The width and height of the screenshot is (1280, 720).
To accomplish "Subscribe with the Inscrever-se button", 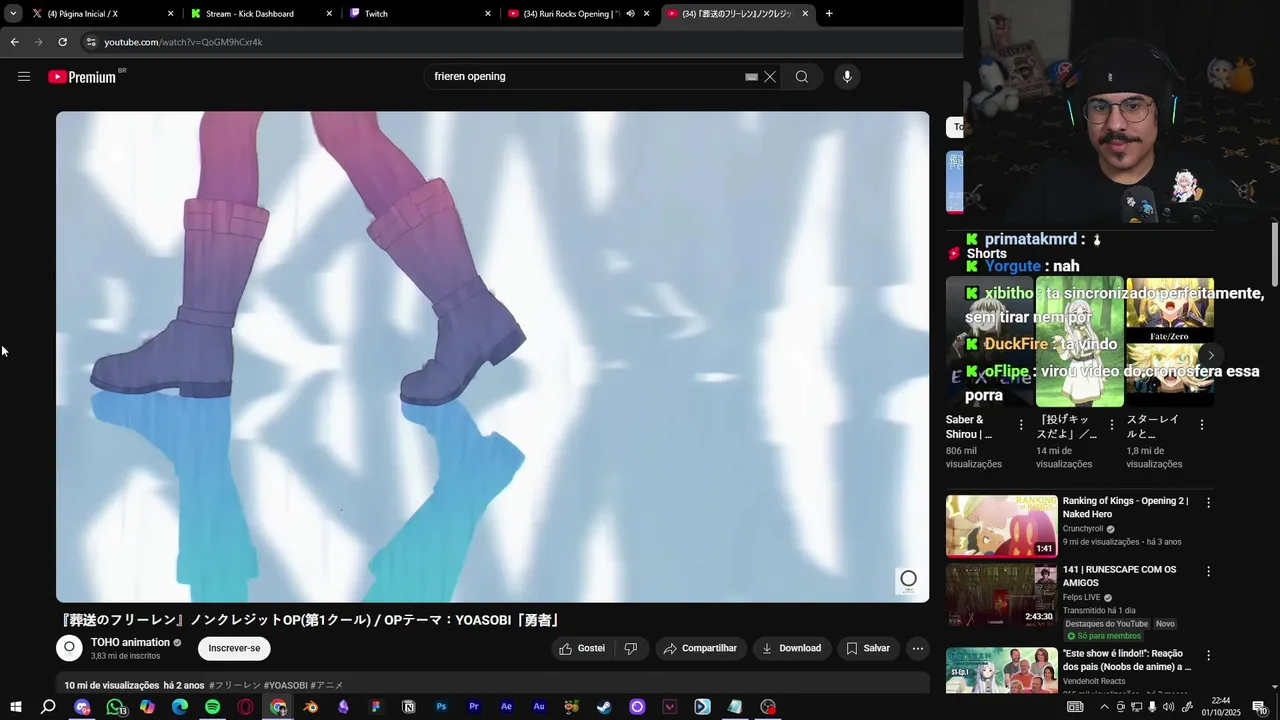I will click(234, 648).
